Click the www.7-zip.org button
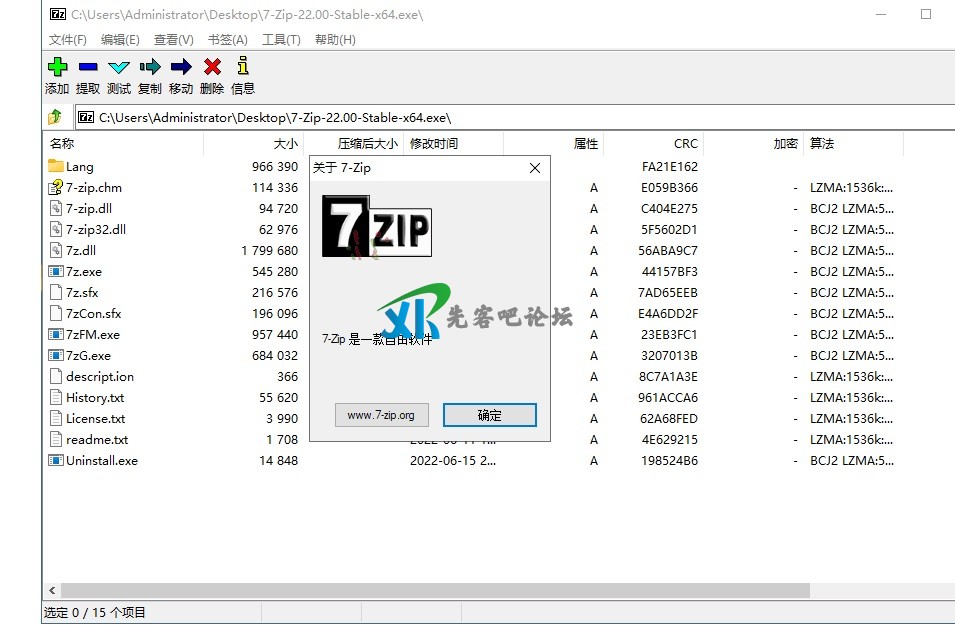The height and width of the screenshot is (625, 955). [381, 415]
